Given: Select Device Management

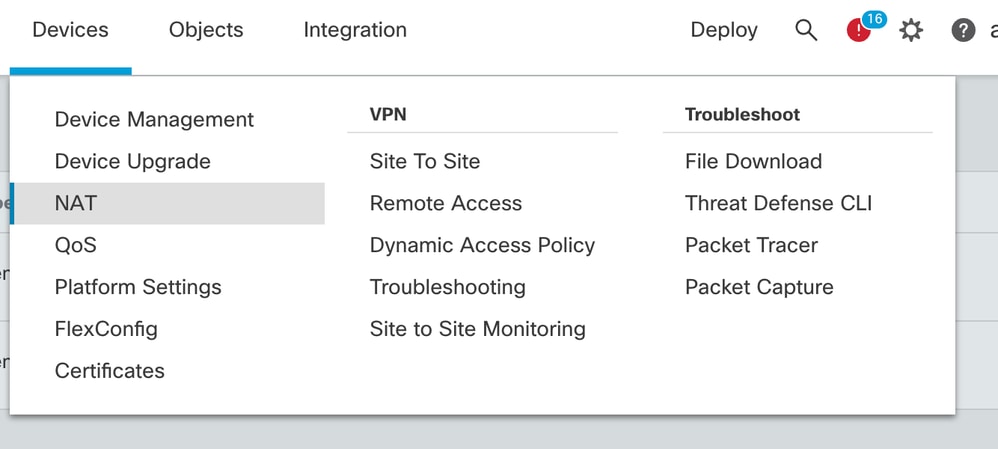Looking at the screenshot, I should click(x=155, y=120).
